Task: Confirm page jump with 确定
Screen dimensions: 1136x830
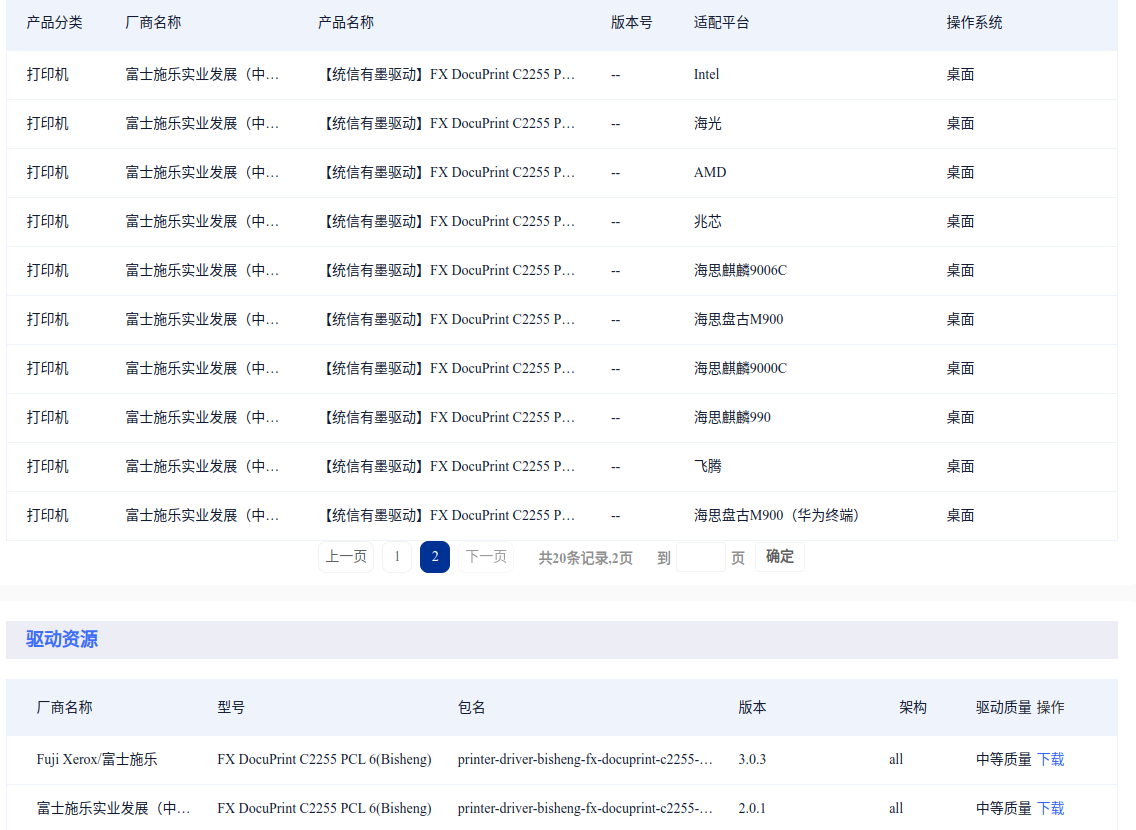Action: (x=780, y=557)
